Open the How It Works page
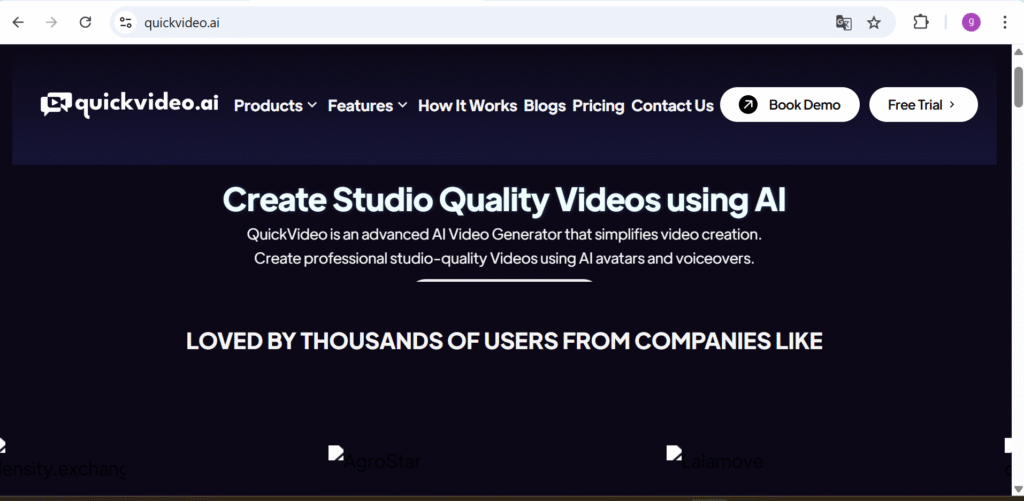 coord(467,105)
